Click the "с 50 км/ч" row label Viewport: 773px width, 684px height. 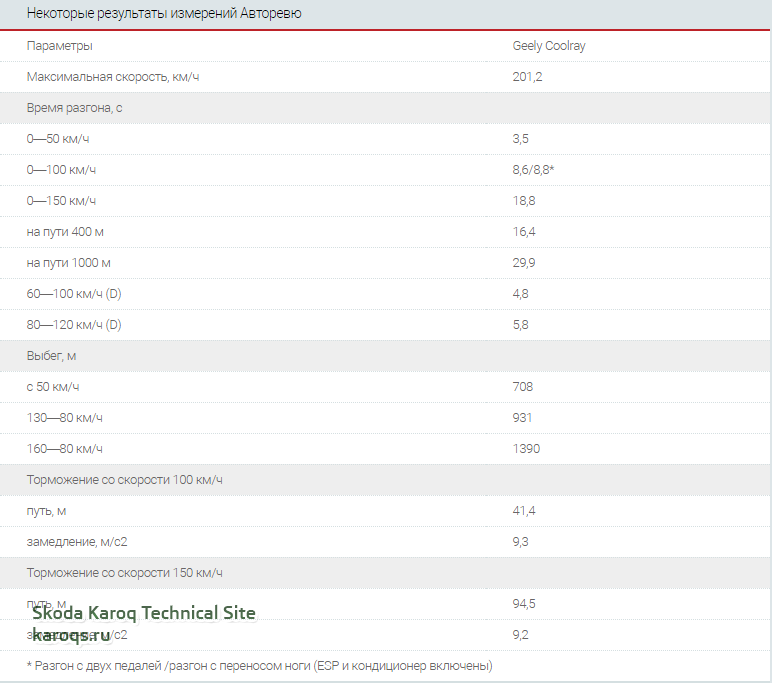point(53,387)
